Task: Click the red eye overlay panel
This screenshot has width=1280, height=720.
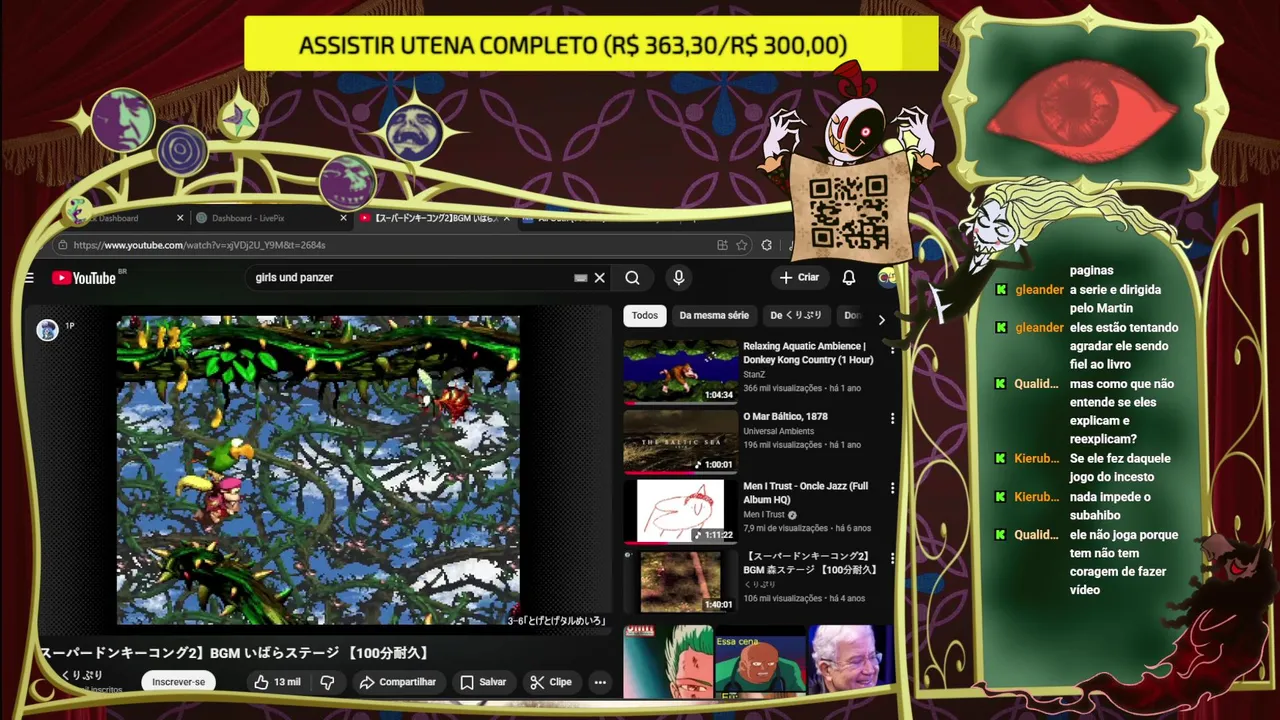Action: click(1084, 108)
